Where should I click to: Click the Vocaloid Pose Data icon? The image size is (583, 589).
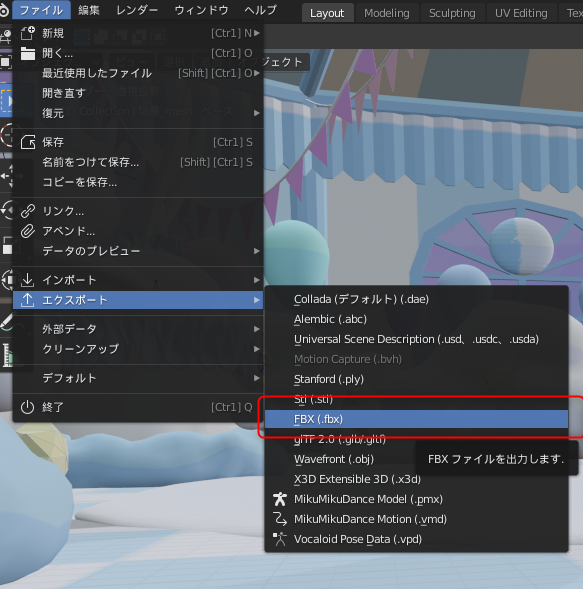(280, 539)
